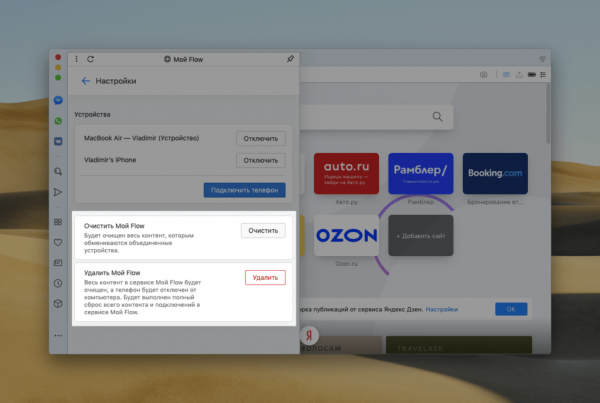Open bookmarks heart icon in sidebar
The height and width of the screenshot is (403, 600).
(x=58, y=242)
